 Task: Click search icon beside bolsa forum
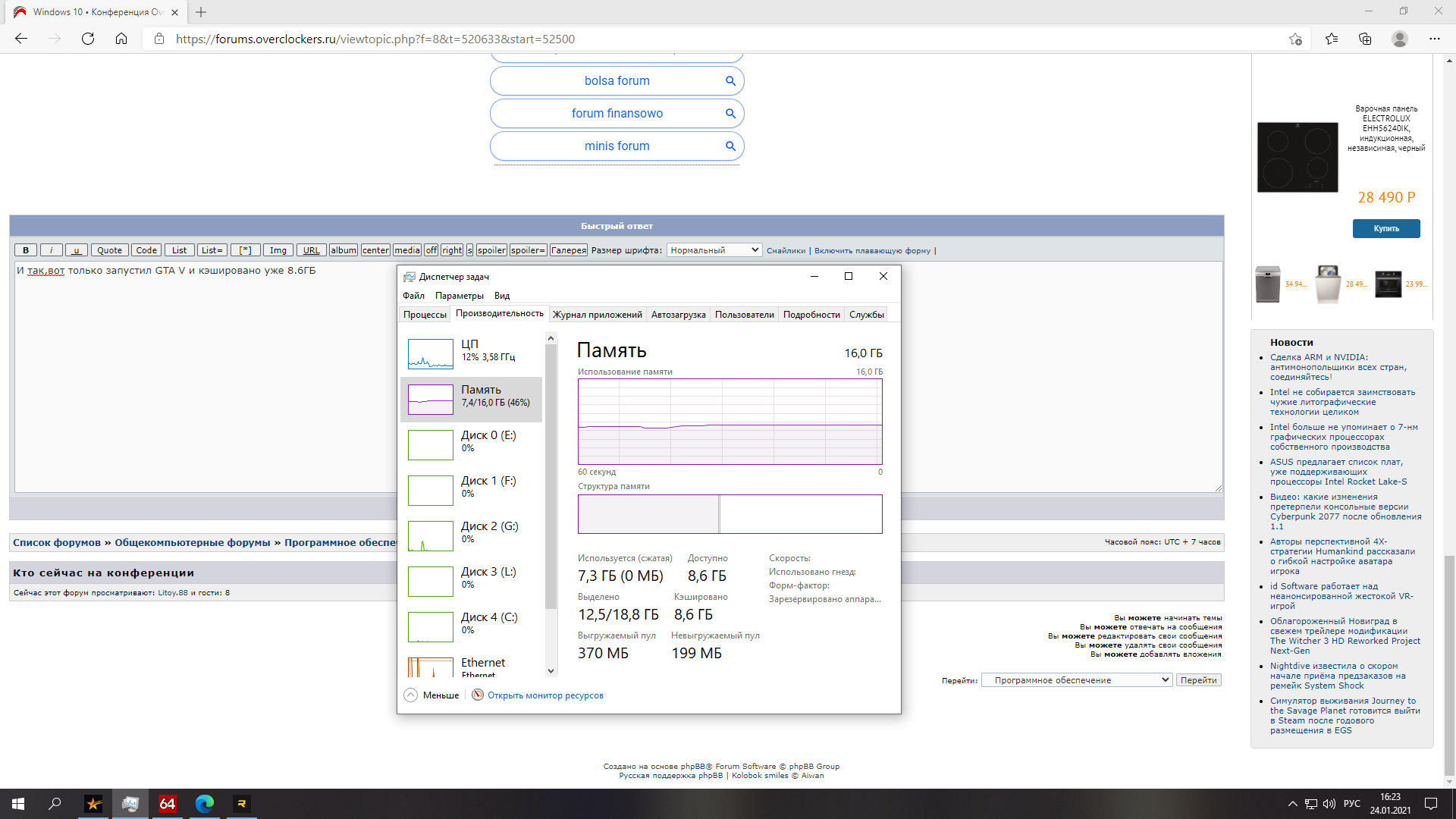click(x=730, y=81)
